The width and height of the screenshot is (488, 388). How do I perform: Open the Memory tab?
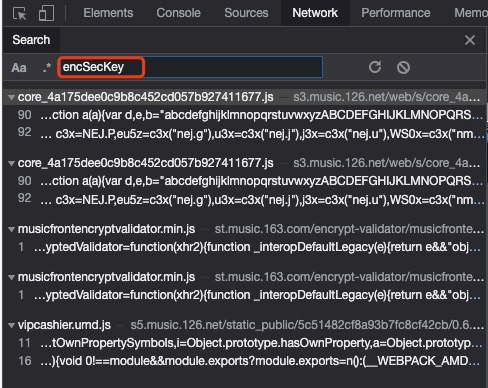click(470, 13)
